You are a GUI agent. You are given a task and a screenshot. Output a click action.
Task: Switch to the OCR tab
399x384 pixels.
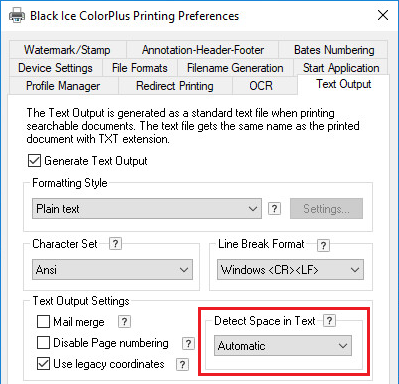(x=261, y=86)
